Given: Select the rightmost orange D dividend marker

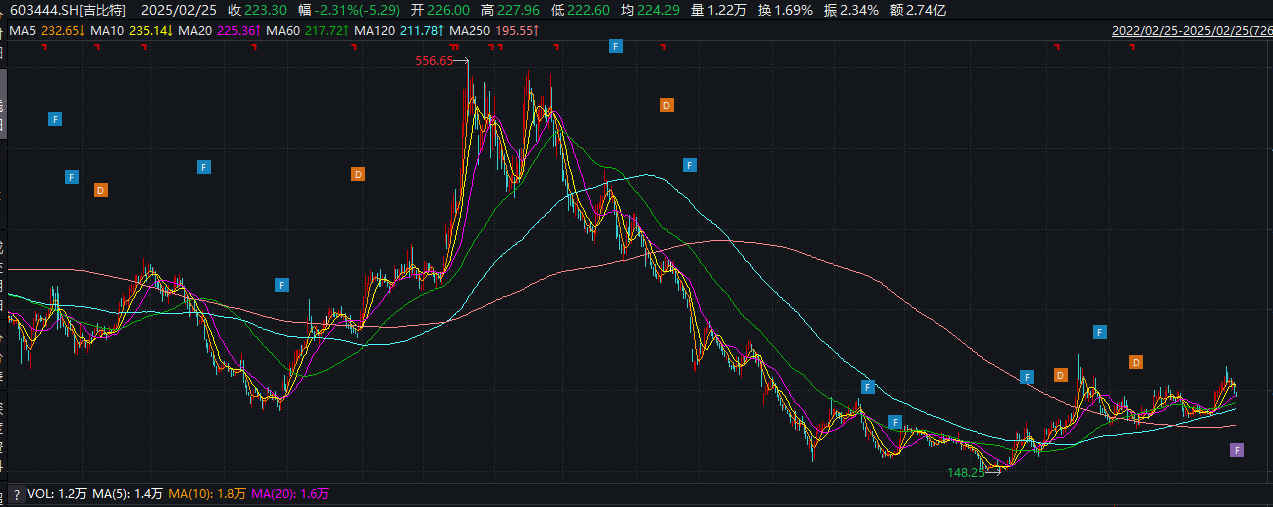Looking at the screenshot, I should tap(1135, 362).
